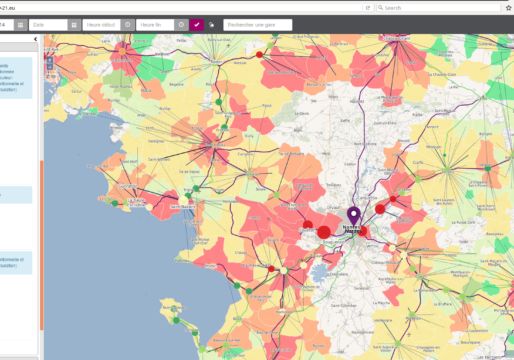
Task: Click the paint bucket reset icon
Action: [211, 25]
